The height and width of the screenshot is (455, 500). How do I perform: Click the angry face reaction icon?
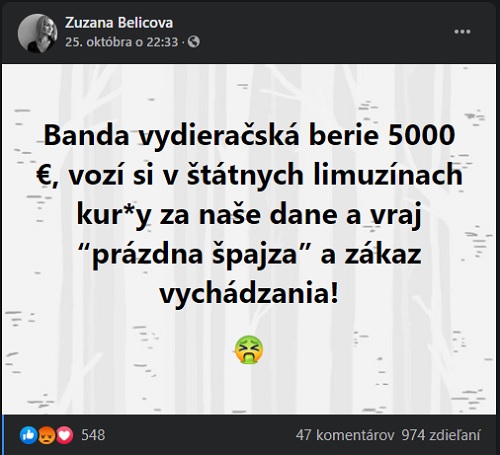click(46, 435)
